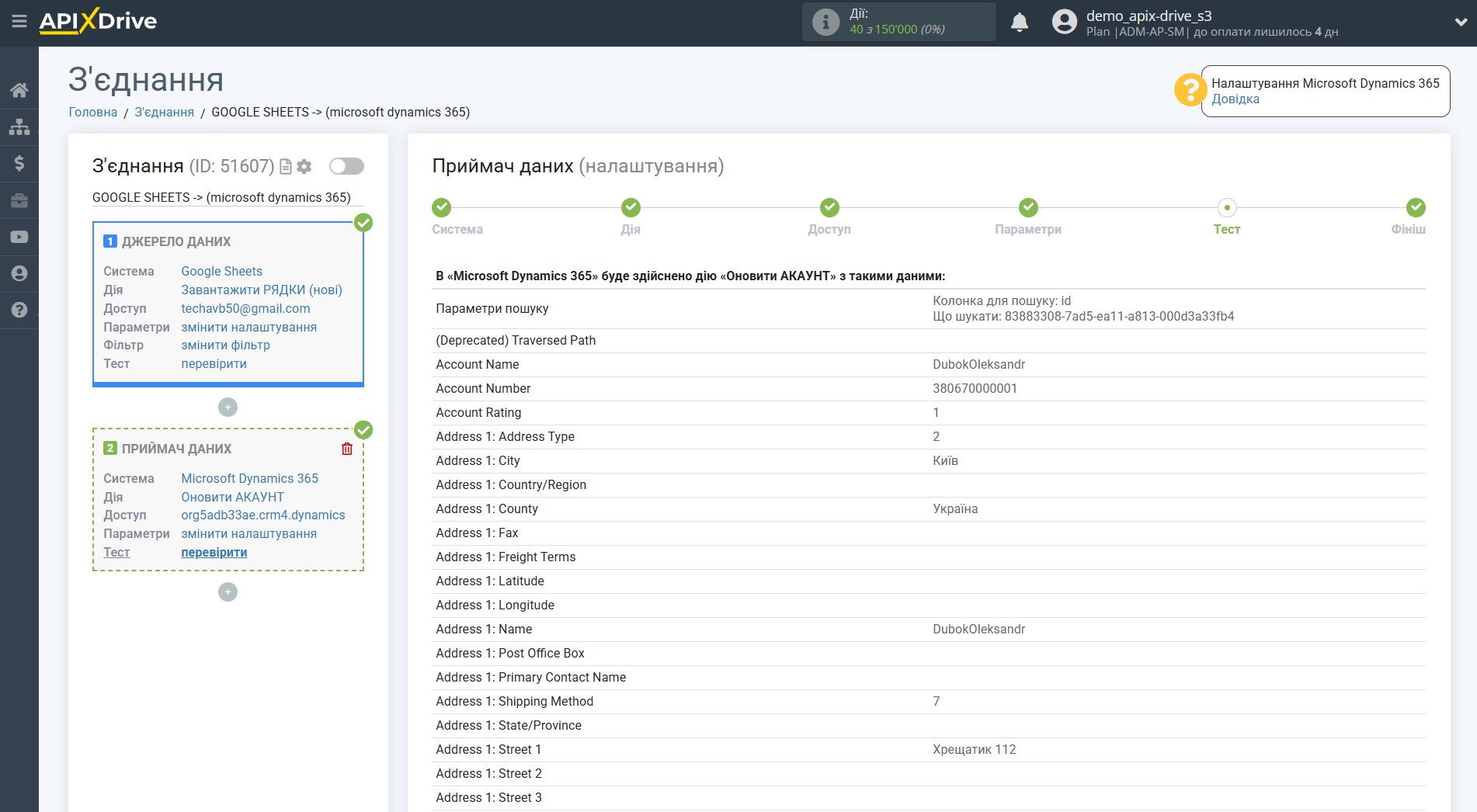Screen dimensions: 1477x812
Task: Open Google Sheets system link
Action: click(222, 271)
